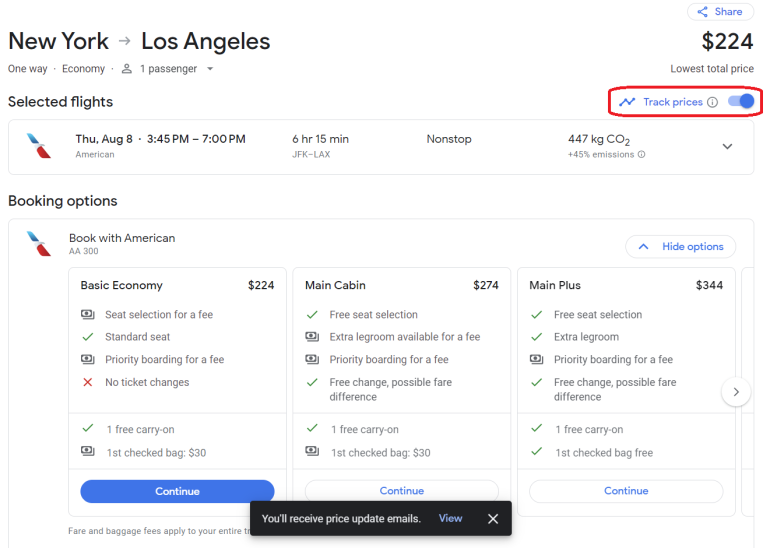
Task: Click the Share button
Action: pyautogui.click(x=720, y=12)
